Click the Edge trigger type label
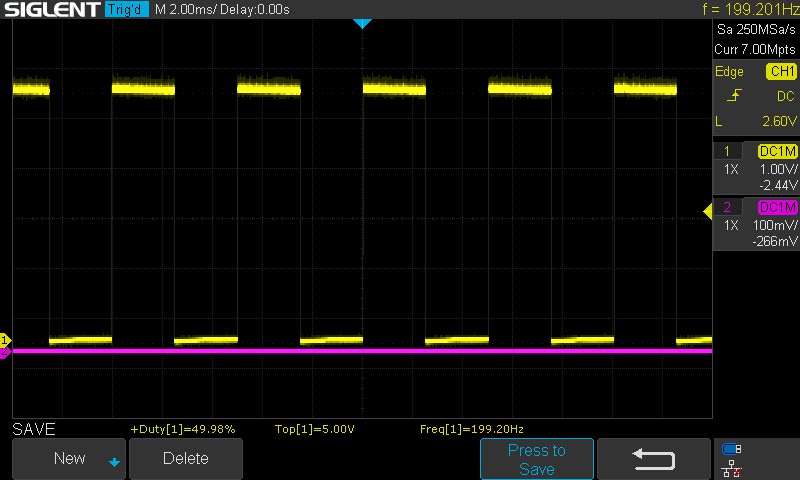The height and width of the screenshot is (480, 800). pyautogui.click(x=729, y=71)
